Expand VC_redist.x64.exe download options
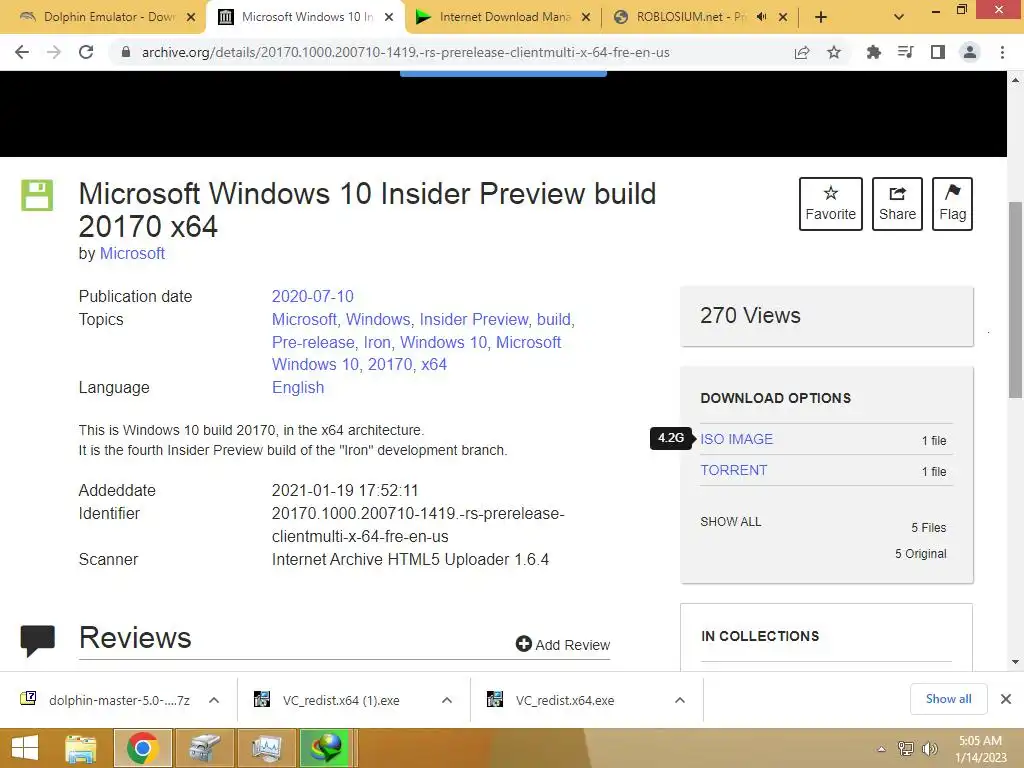1024x768 pixels. pyautogui.click(x=680, y=700)
